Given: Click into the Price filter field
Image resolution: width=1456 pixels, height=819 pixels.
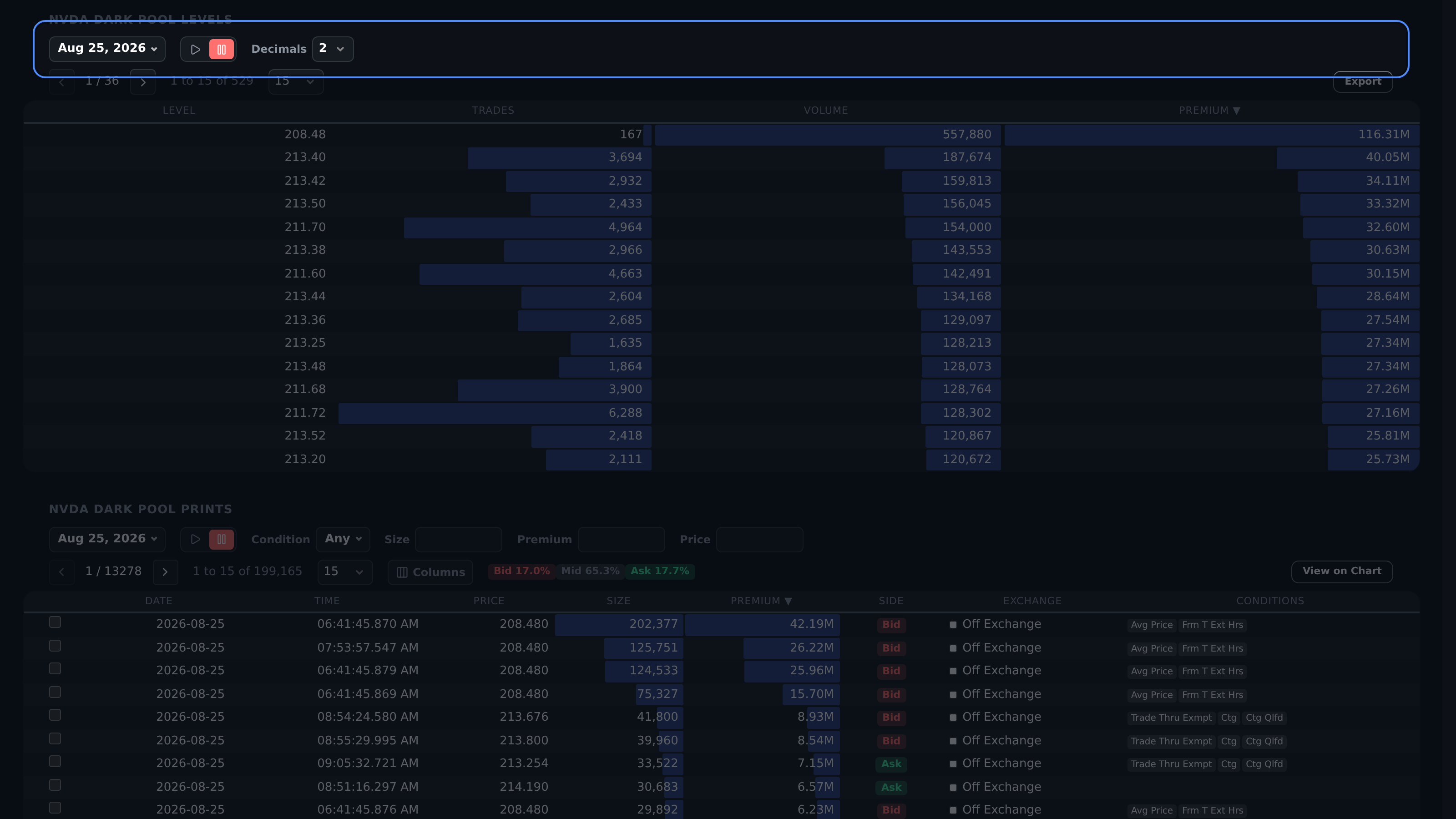Looking at the screenshot, I should (x=760, y=539).
